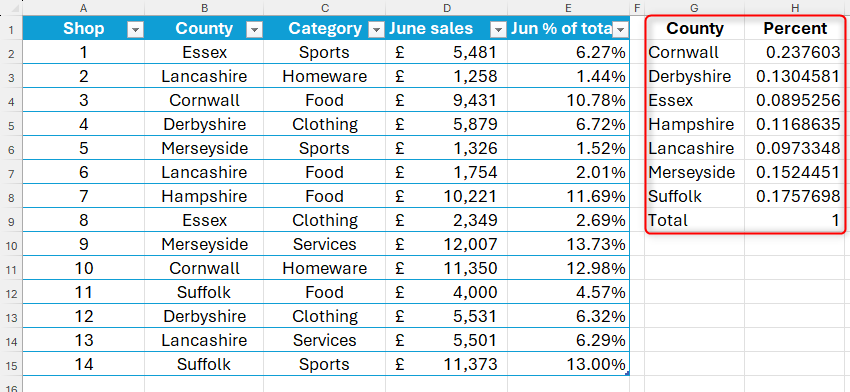Screen dimensions: 850x392
Task: Select the Total value cell showing 1
Action: (x=795, y=220)
